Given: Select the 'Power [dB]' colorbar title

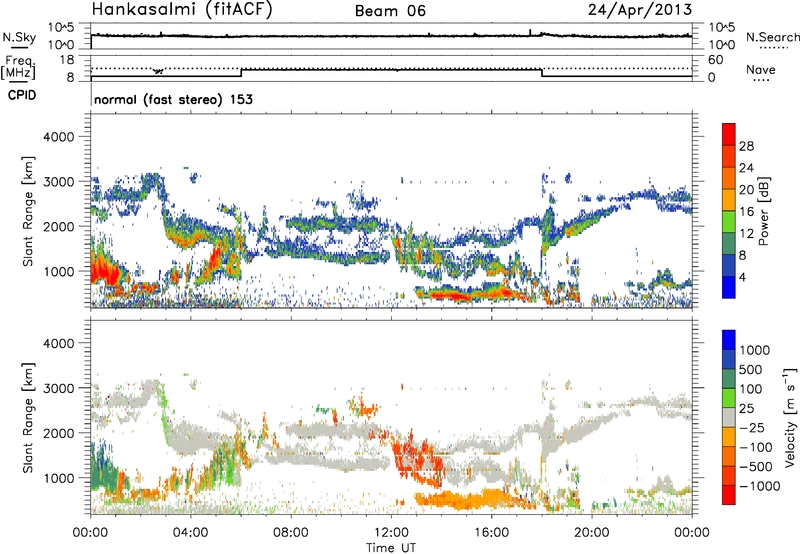Looking at the screenshot, I should (x=763, y=211).
